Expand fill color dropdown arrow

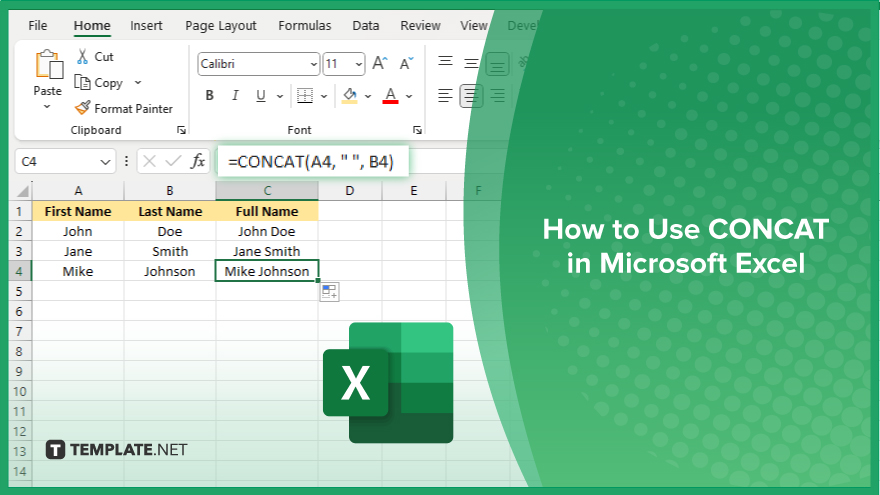click(x=368, y=97)
